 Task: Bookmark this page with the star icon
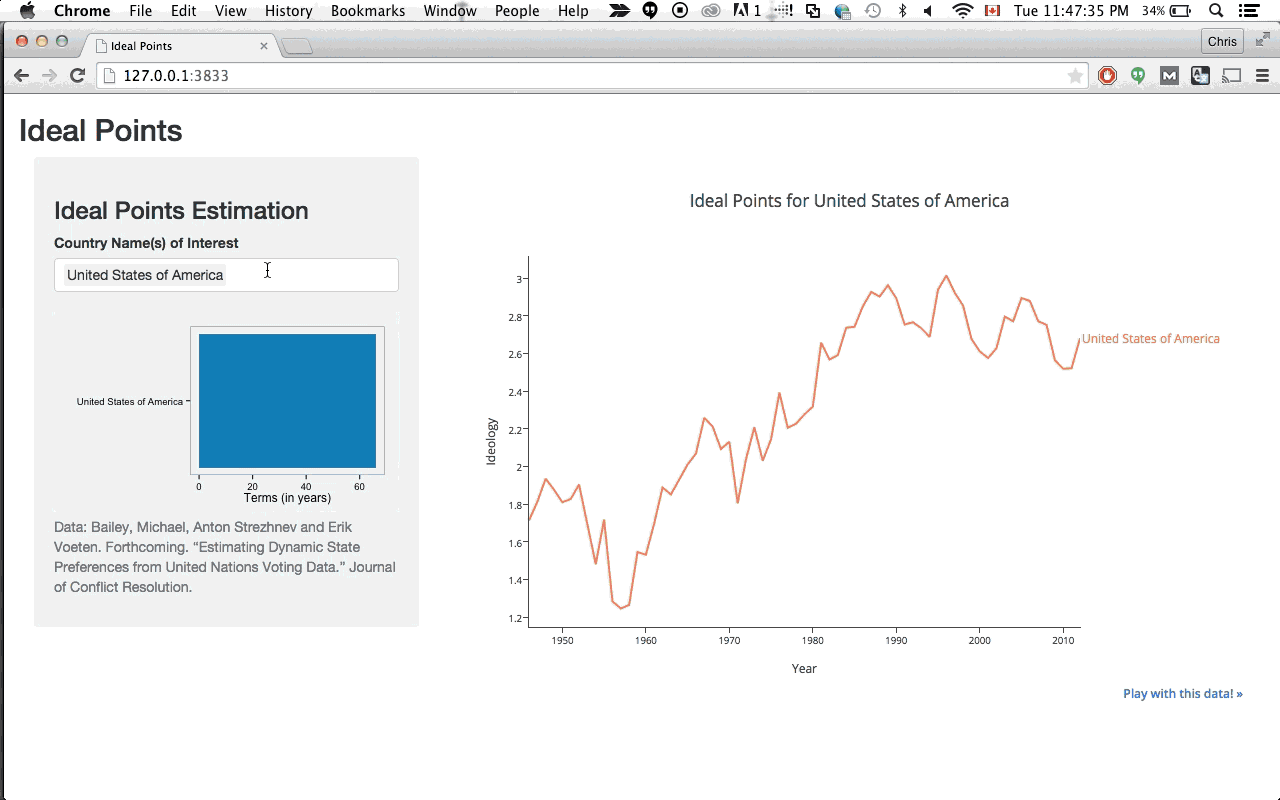[1075, 76]
